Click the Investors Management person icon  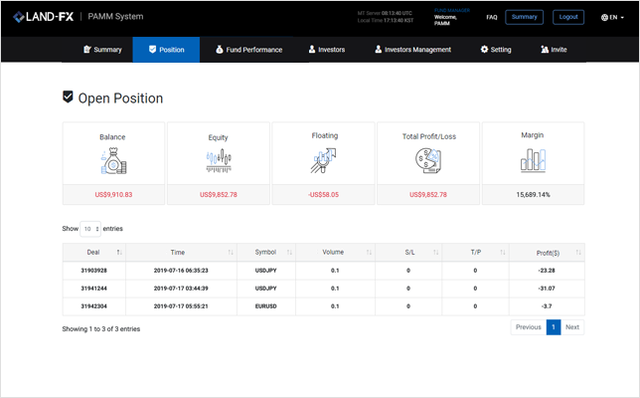[378, 49]
